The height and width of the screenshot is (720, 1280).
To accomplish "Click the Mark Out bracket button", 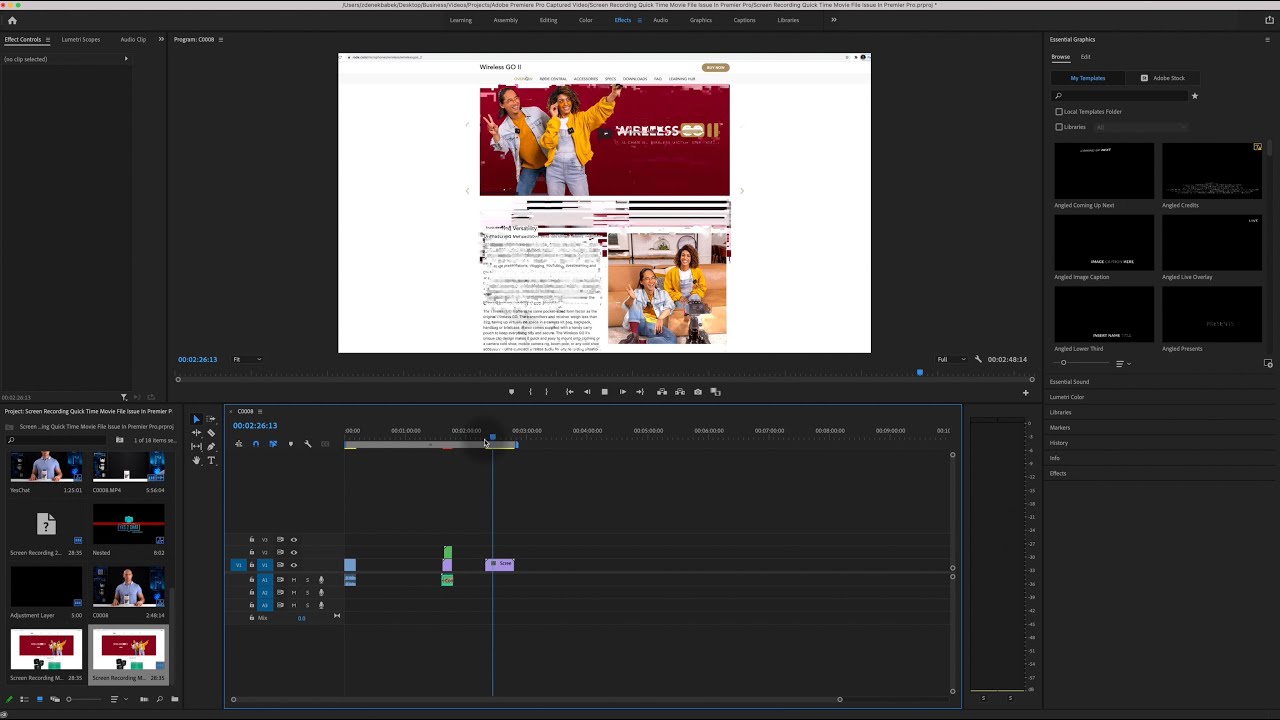I will [x=546, y=392].
